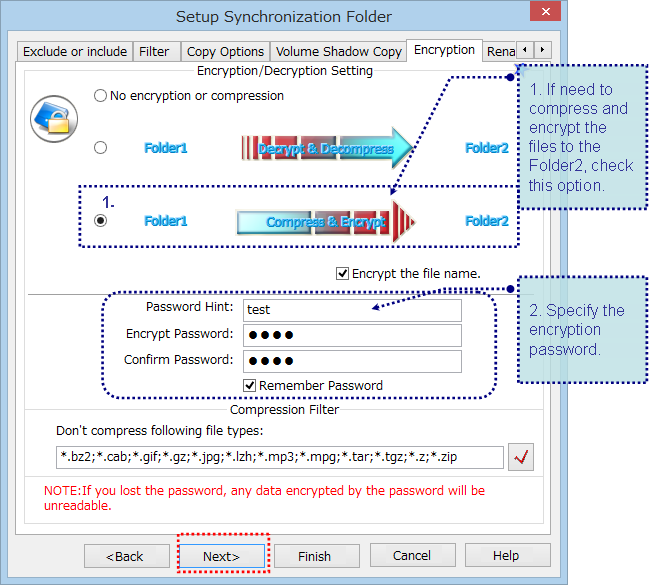
Task: Click the Compress & Encrypt arrow graphic
Action: tap(326, 221)
